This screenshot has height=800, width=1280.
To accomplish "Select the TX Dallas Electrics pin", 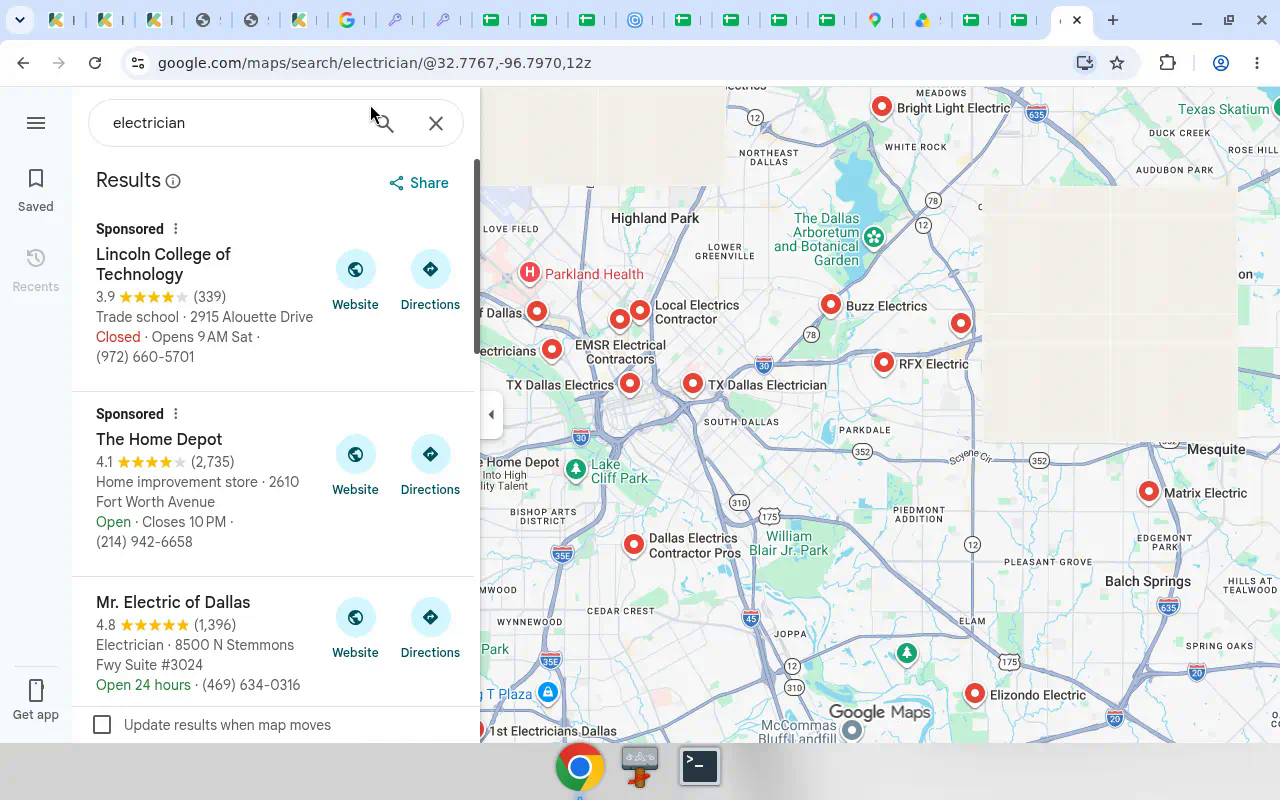I will [630, 383].
